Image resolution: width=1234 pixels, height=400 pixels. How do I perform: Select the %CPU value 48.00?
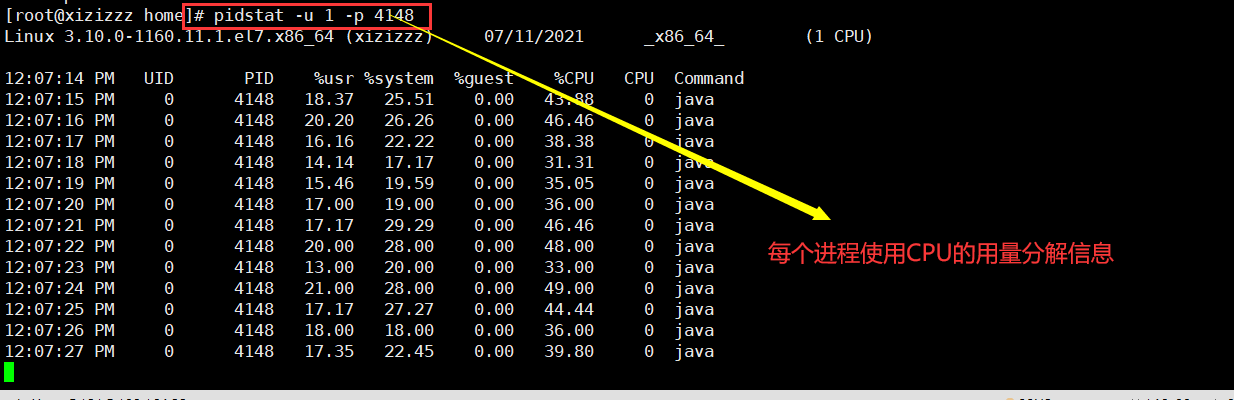pos(569,246)
